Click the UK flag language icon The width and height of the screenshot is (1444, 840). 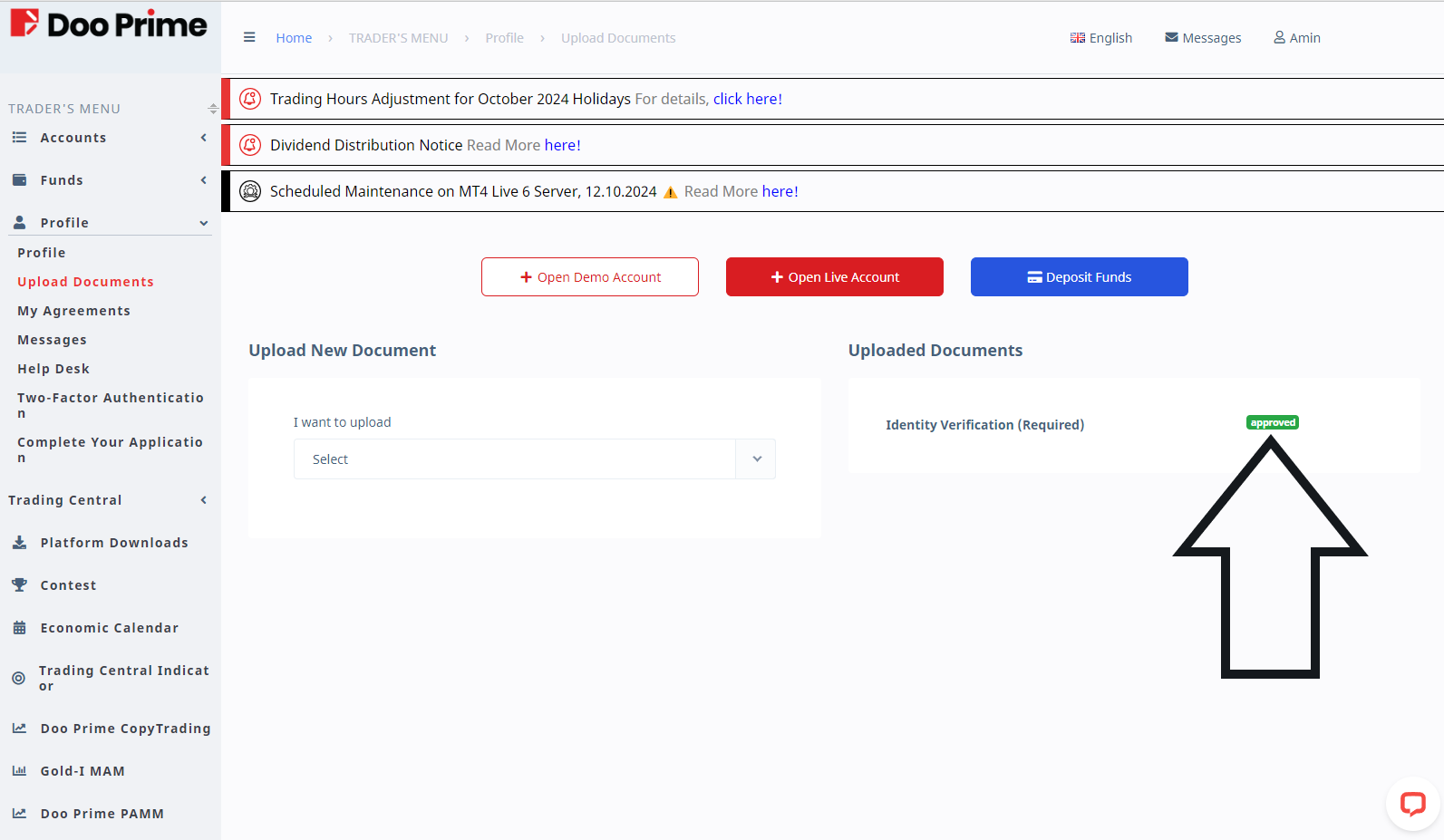tap(1078, 37)
